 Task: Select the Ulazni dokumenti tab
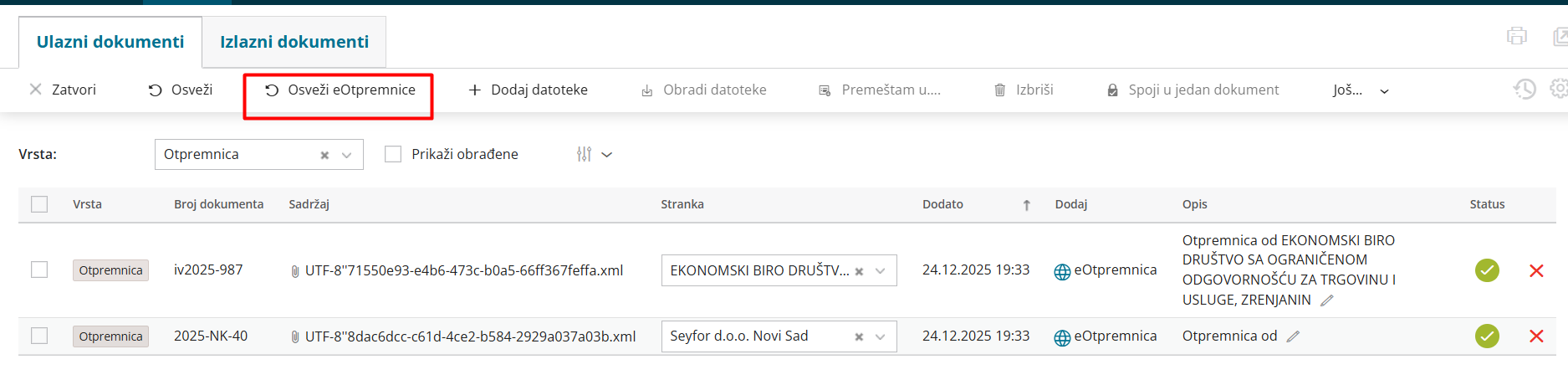coord(110,42)
